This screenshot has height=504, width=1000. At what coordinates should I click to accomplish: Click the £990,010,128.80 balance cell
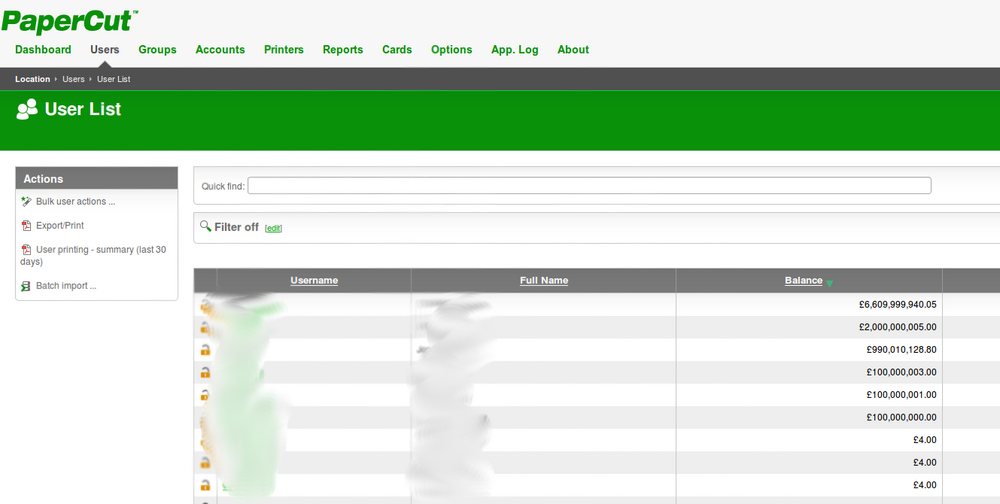point(809,350)
